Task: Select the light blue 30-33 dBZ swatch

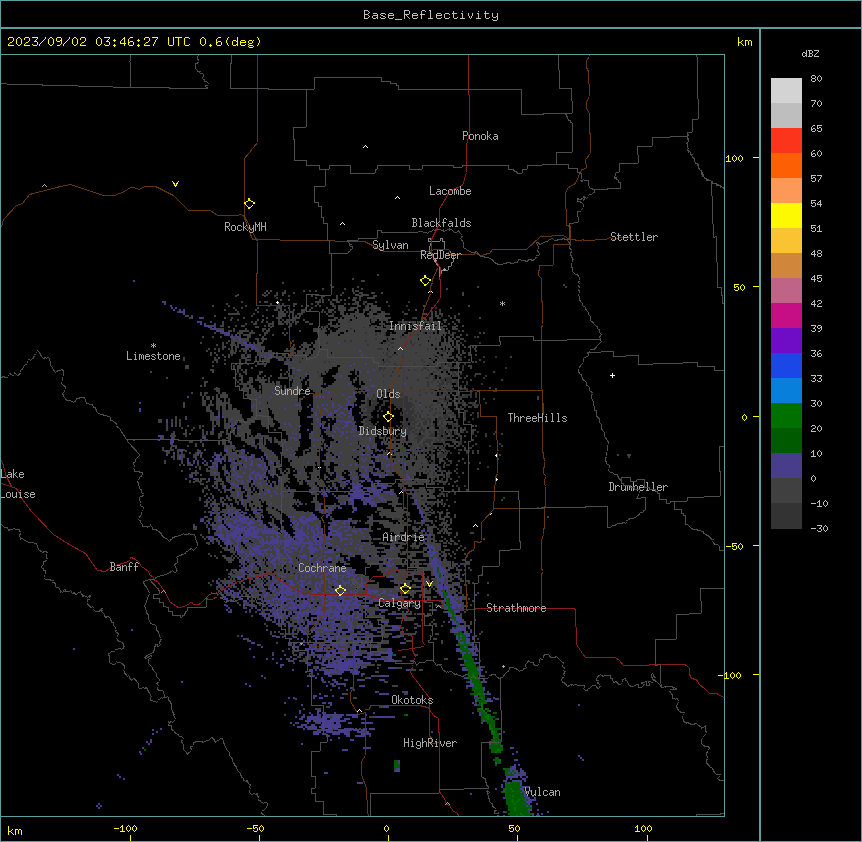Action: coord(786,390)
